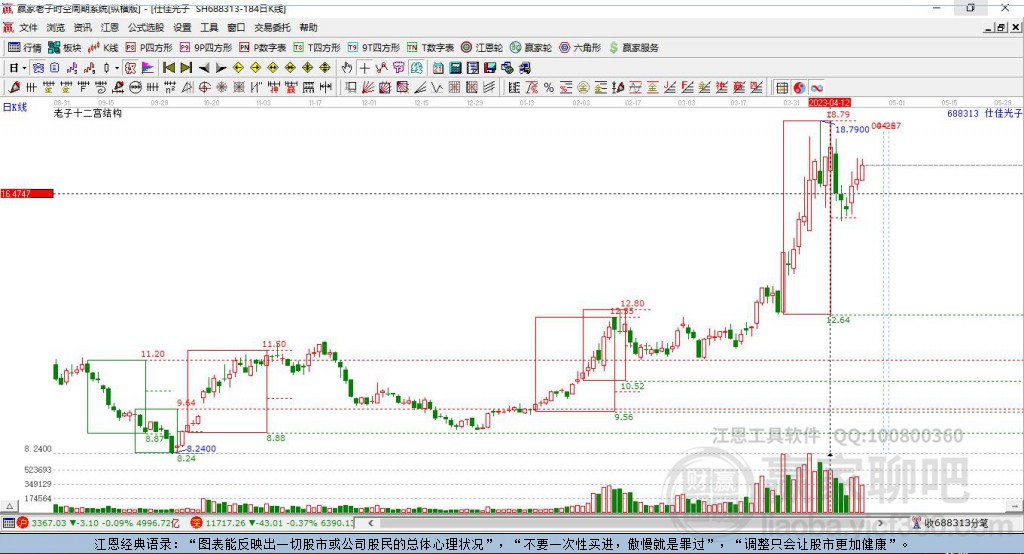Open 赢家服务 dollar-sign service
1024x554 pixels.
click(x=633, y=48)
